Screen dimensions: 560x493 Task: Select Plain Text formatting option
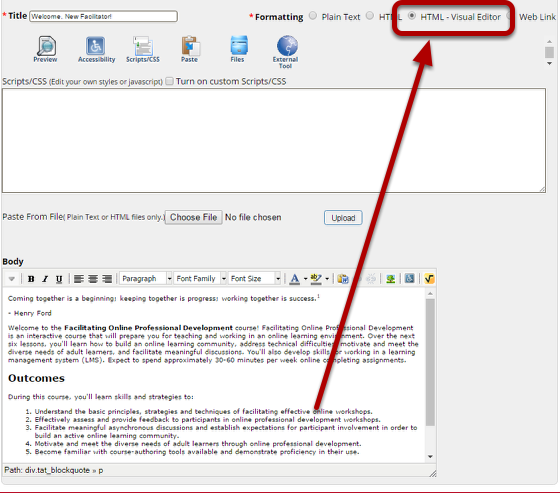tap(313, 16)
